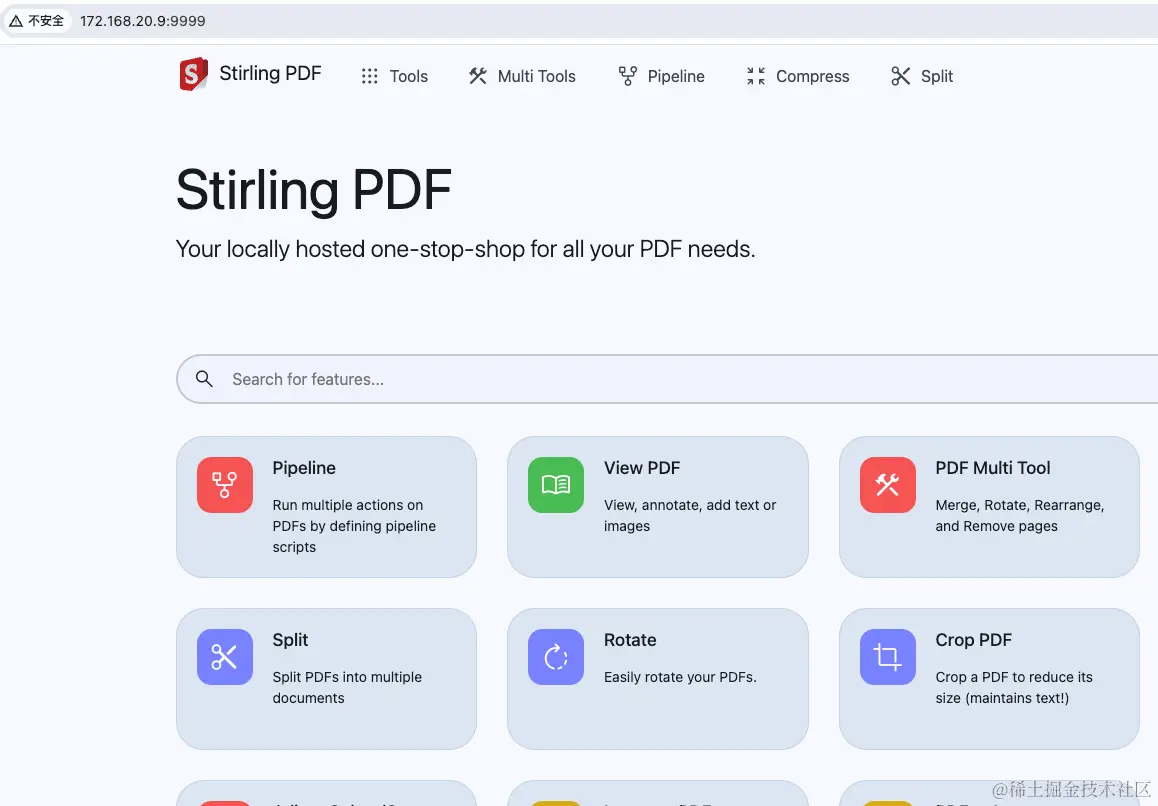Click the text 'Merge, Rotate, Rearrange, and Remove pages'

[1020, 516]
